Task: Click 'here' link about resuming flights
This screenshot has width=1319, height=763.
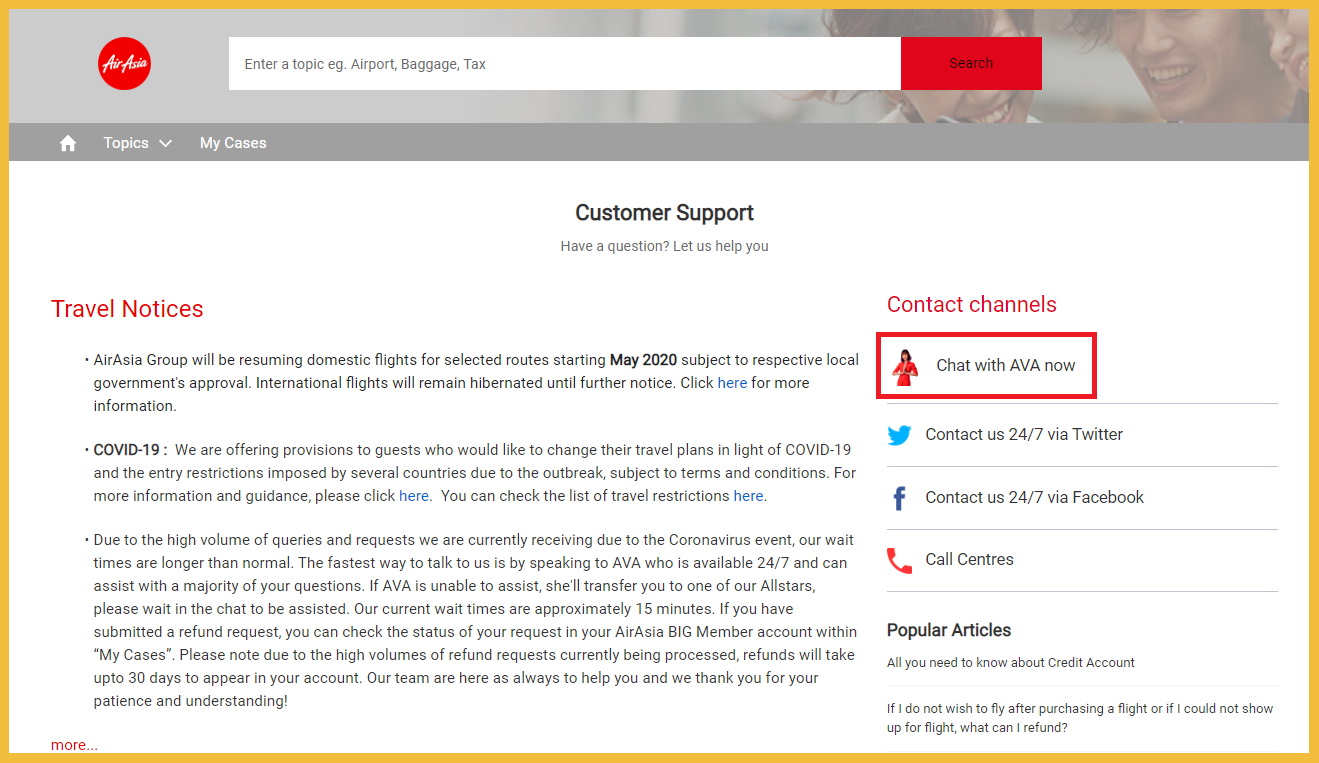Action: click(732, 383)
